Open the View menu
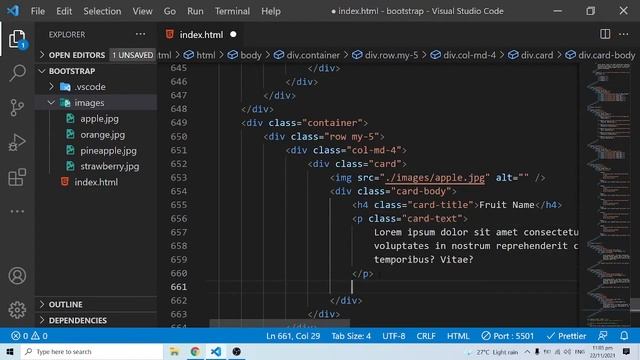 [142, 11]
